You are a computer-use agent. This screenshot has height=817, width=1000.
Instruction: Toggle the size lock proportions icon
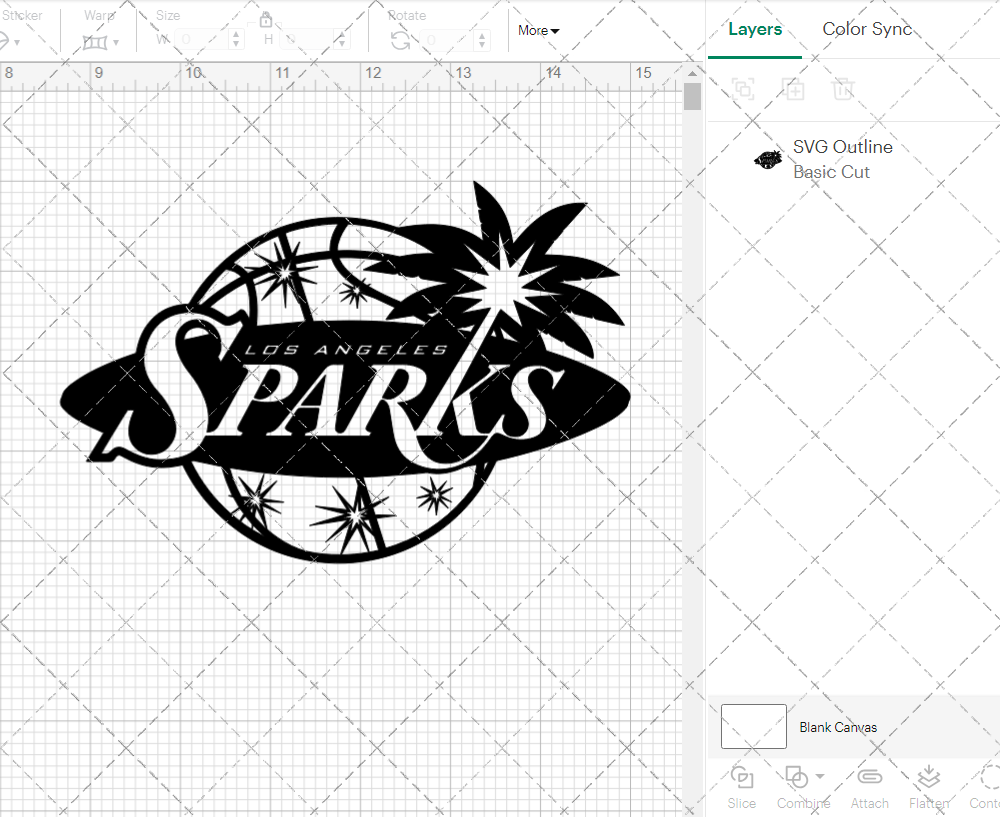click(x=266, y=19)
